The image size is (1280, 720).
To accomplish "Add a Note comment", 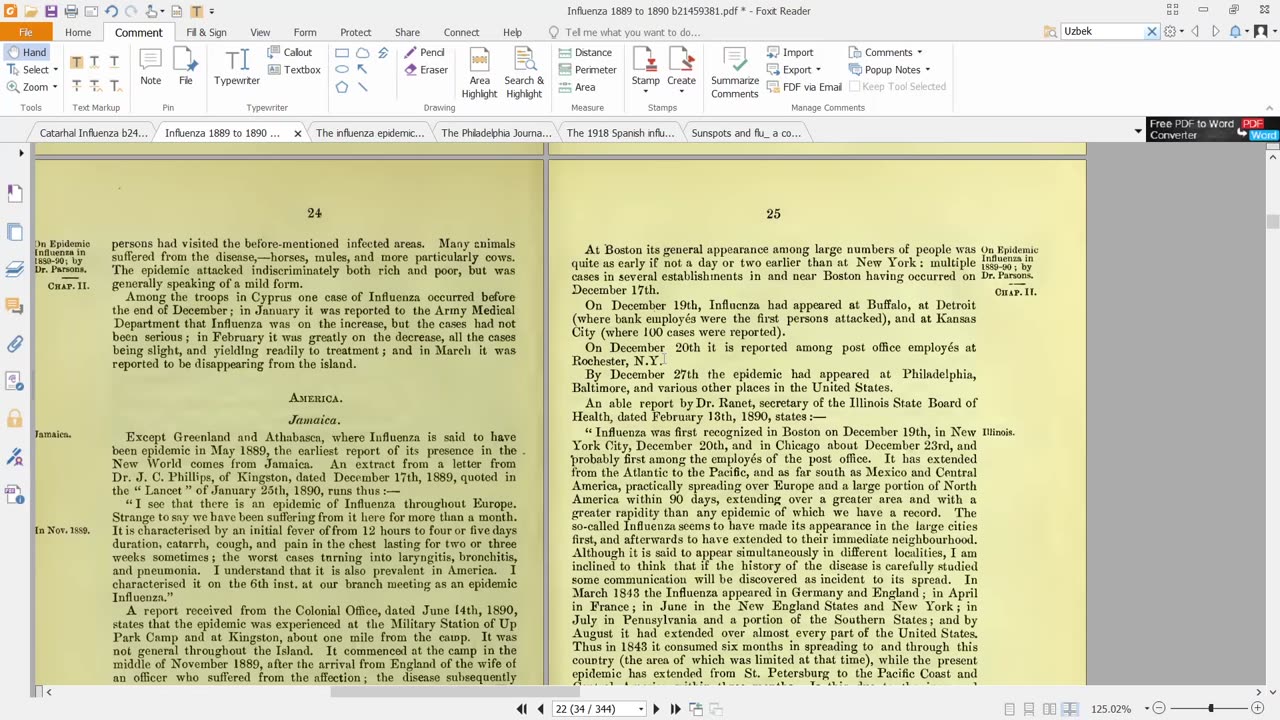I will pos(150,68).
